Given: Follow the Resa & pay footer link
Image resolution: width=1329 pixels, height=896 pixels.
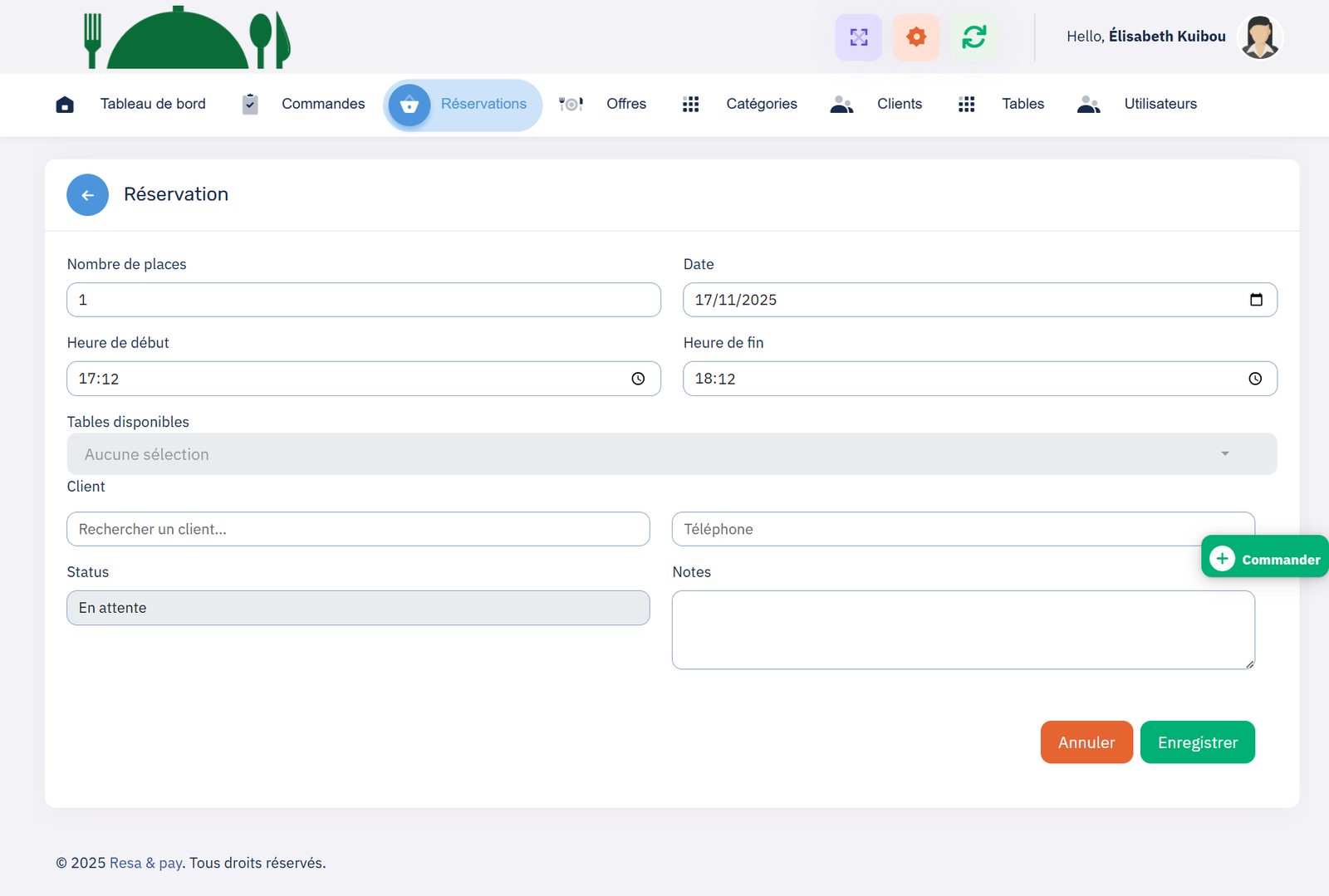Looking at the screenshot, I should [145, 863].
